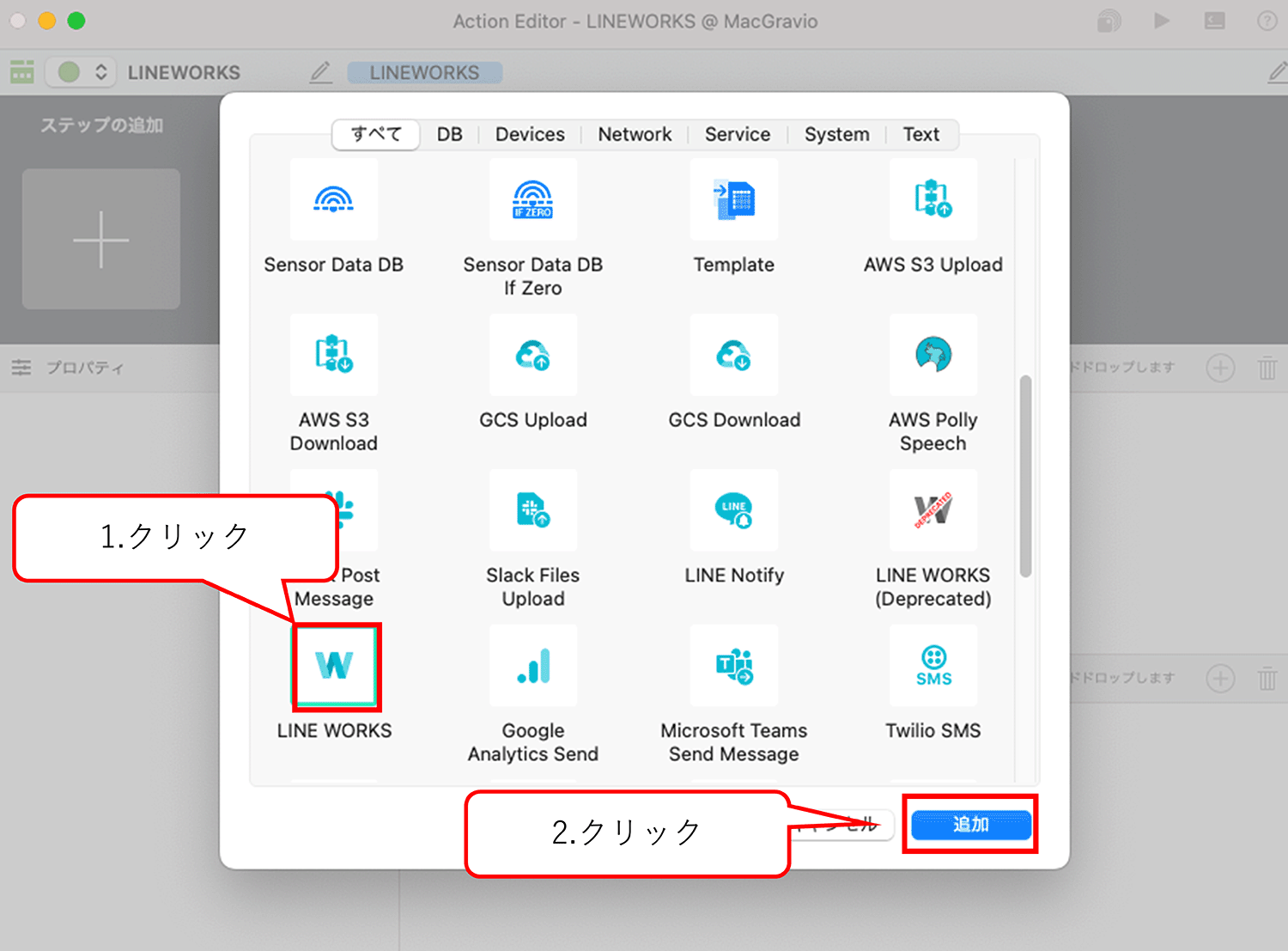Click the play action icon in title bar
Viewport: 1288px width, 951px height.
pos(1161,21)
